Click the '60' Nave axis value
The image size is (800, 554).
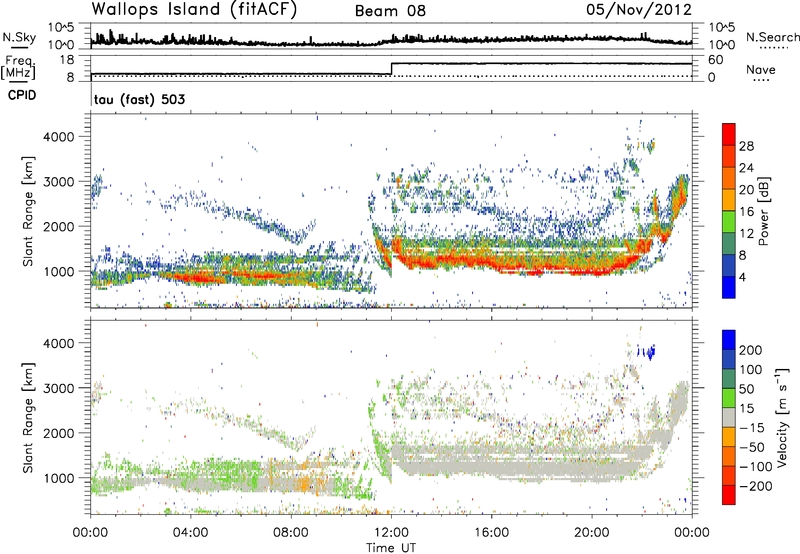point(715,60)
